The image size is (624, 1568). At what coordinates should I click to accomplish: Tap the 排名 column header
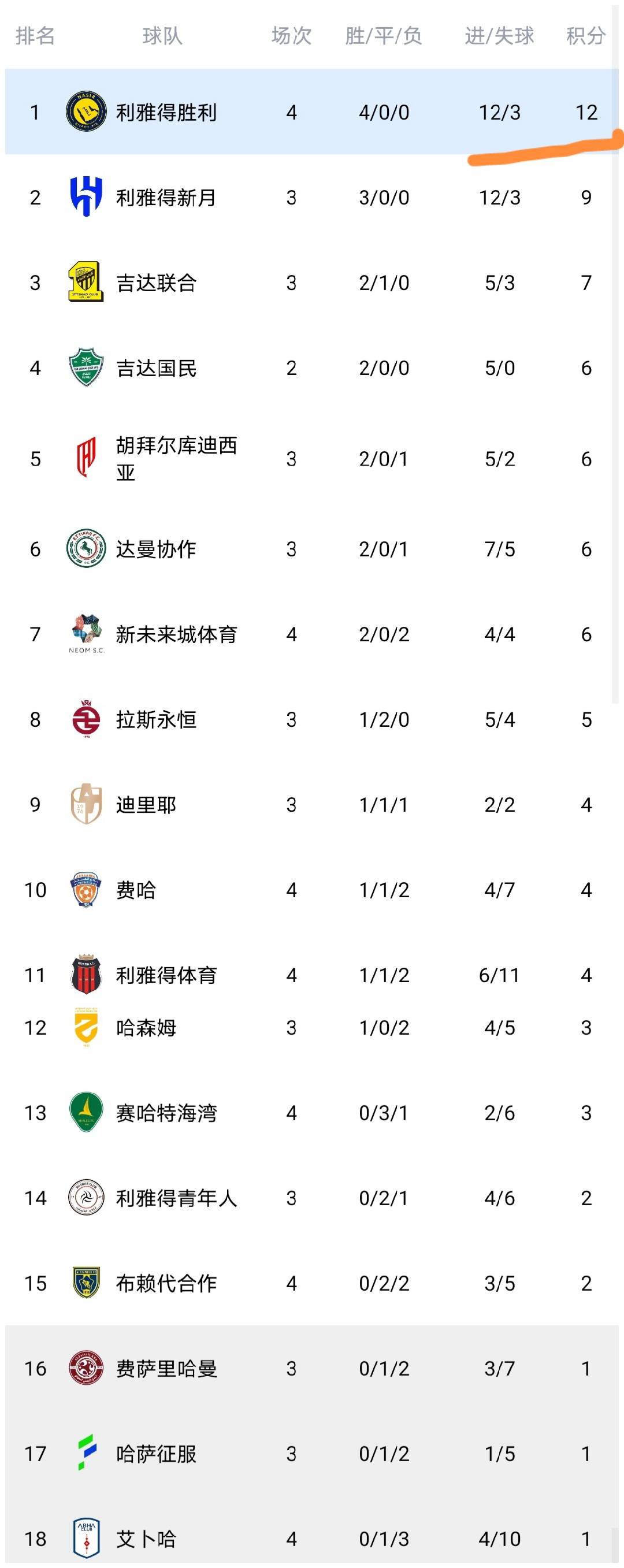35,36
